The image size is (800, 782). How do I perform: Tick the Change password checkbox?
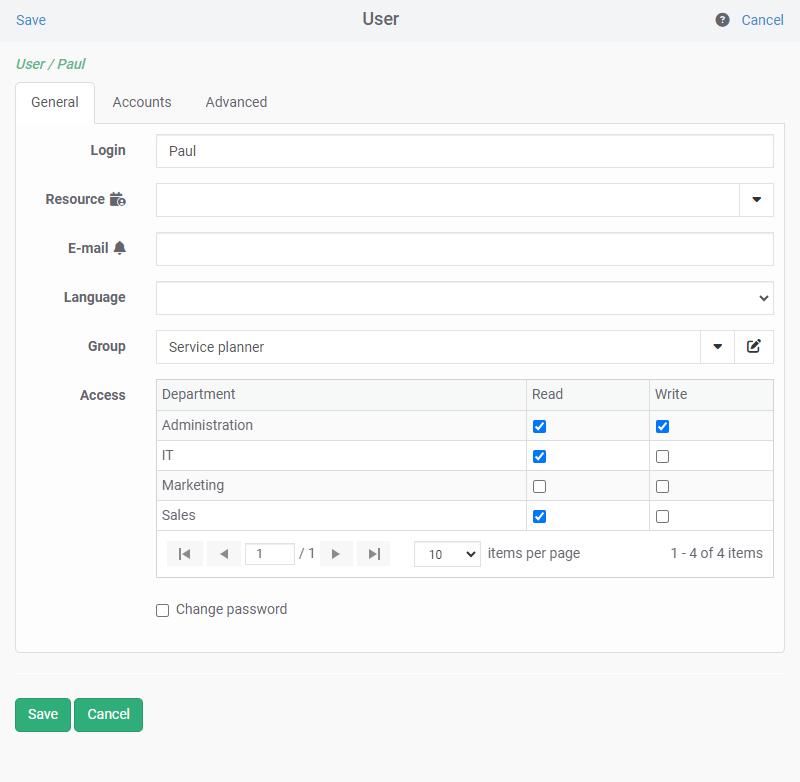(162, 610)
